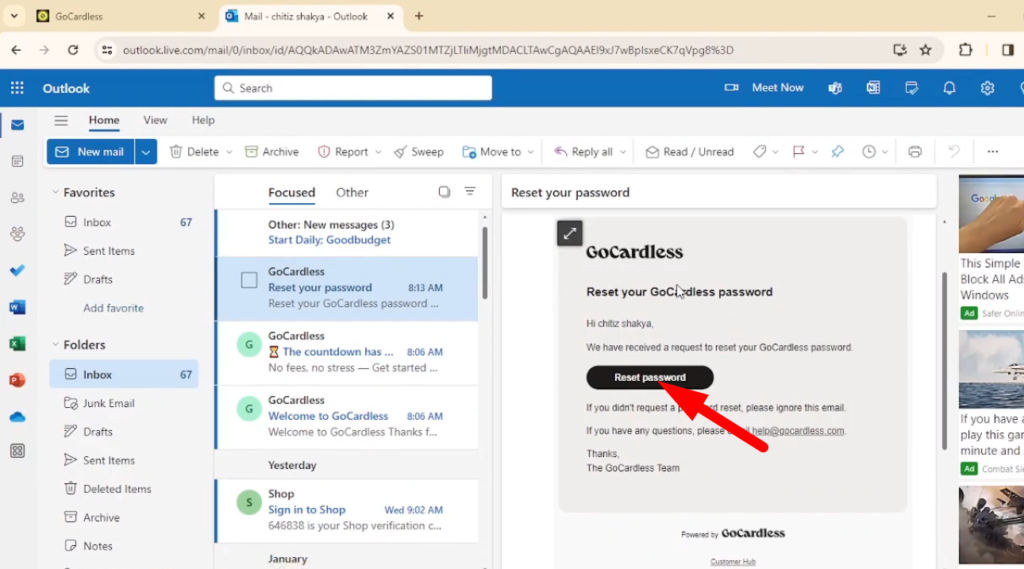Open the My Day calendar icon in header

(x=911, y=88)
